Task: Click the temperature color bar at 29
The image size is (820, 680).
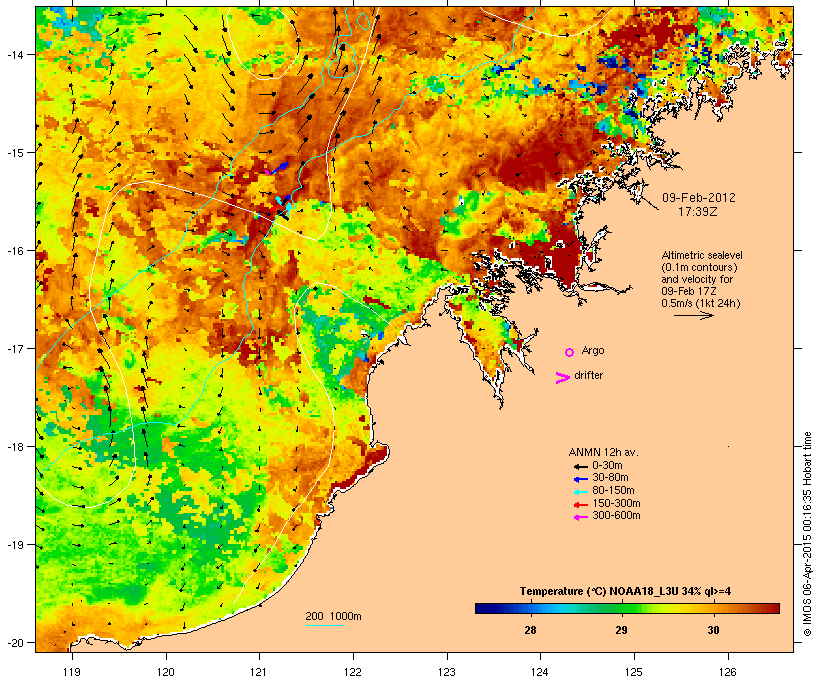Action: pyautogui.click(x=621, y=608)
